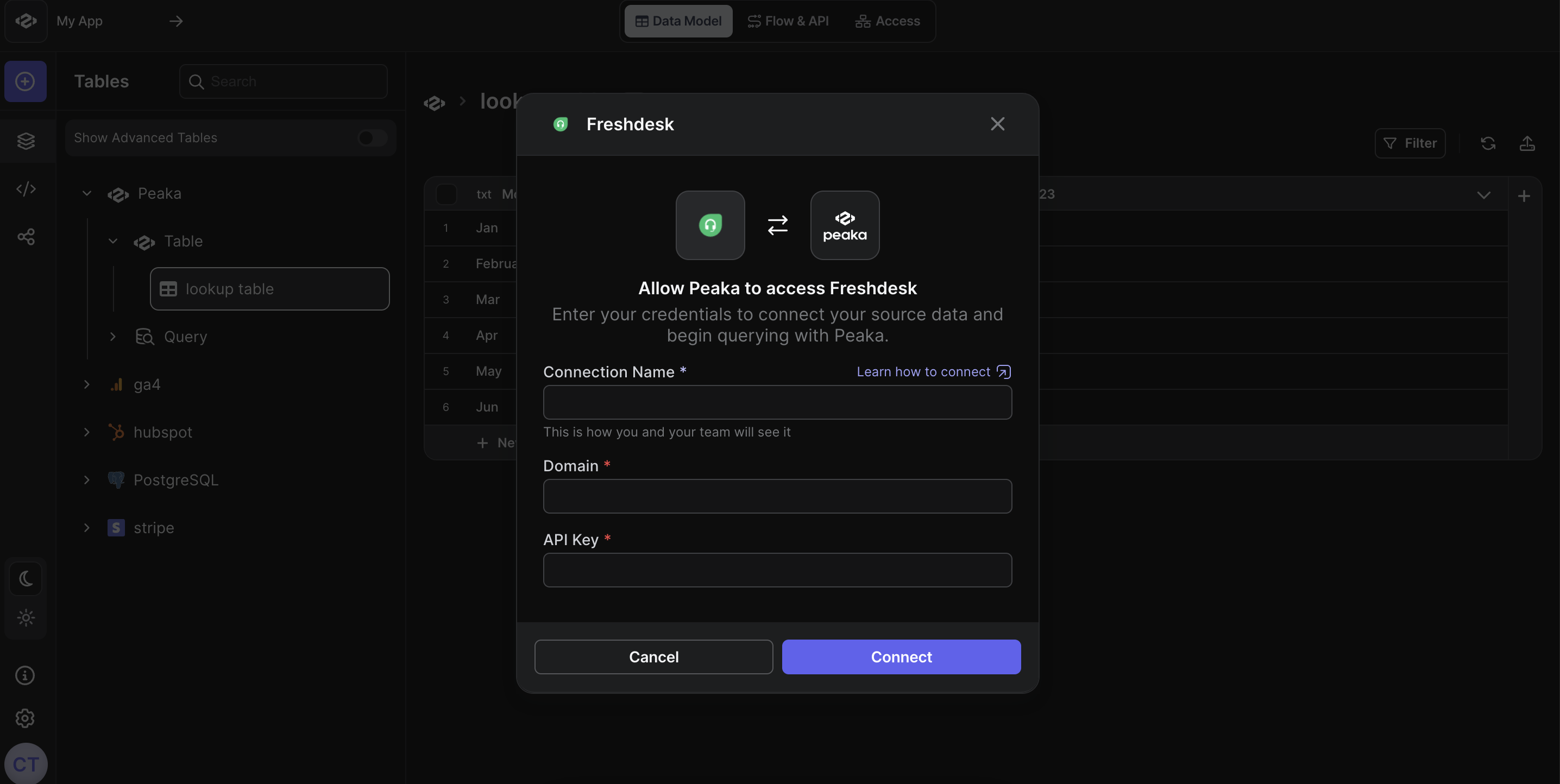Open Learn how to connect link
The height and width of the screenshot is (784, 1560).
(933, 372)
